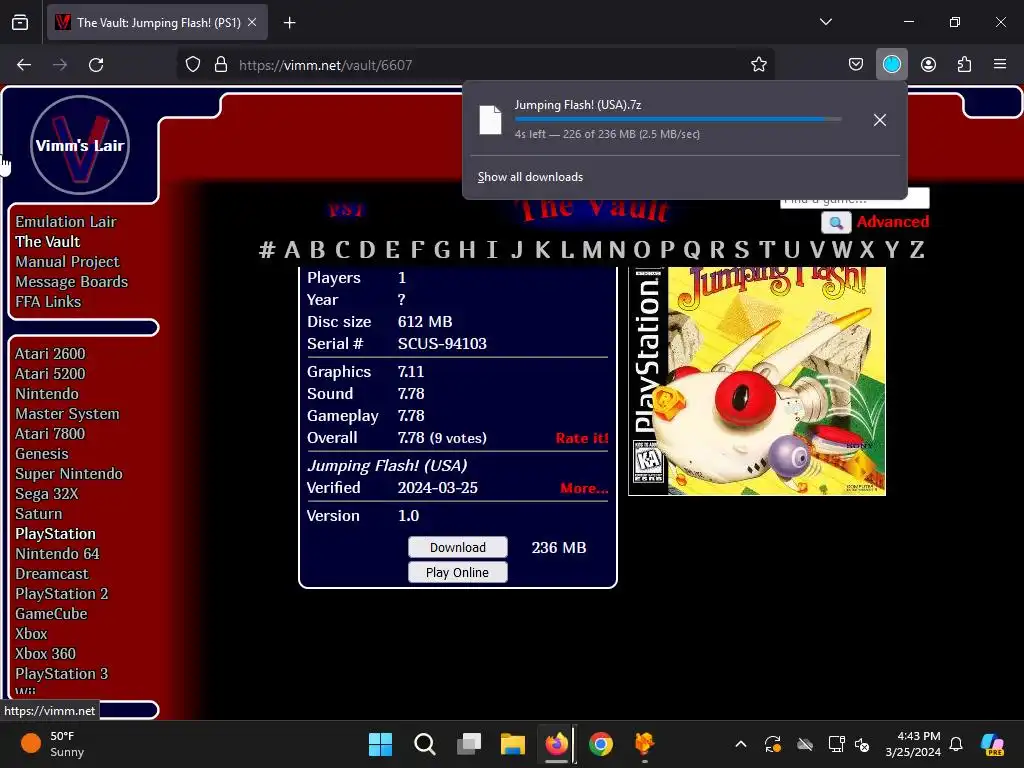Viewport: 1024px width, 768px height.
Task: Close the Jumping Flash tab
Action: click(252, 22)
